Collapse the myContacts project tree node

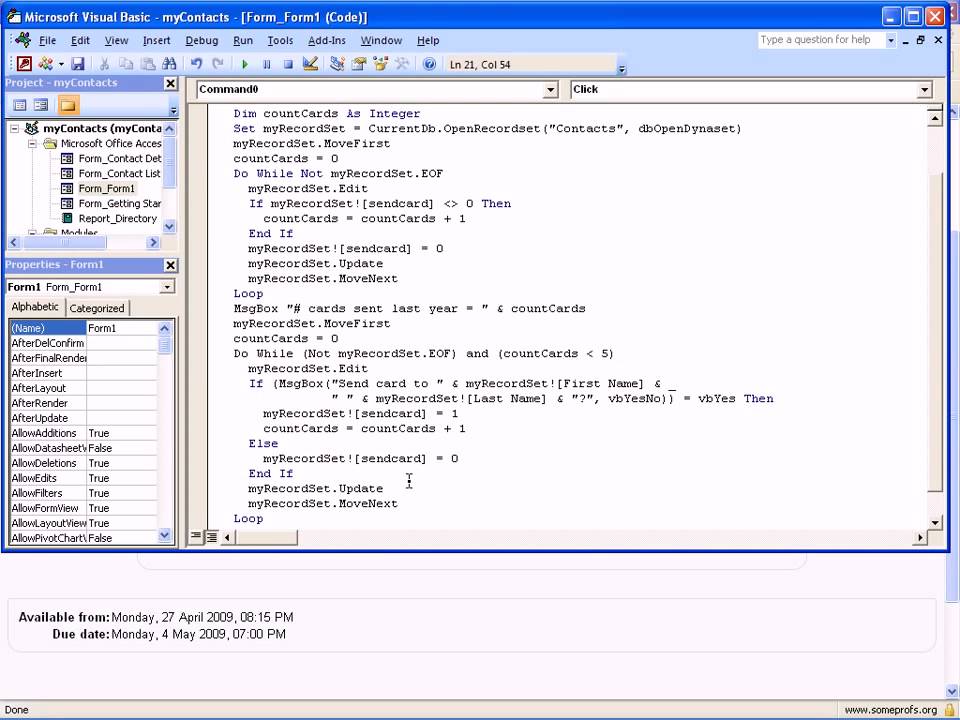pos(14,129)
